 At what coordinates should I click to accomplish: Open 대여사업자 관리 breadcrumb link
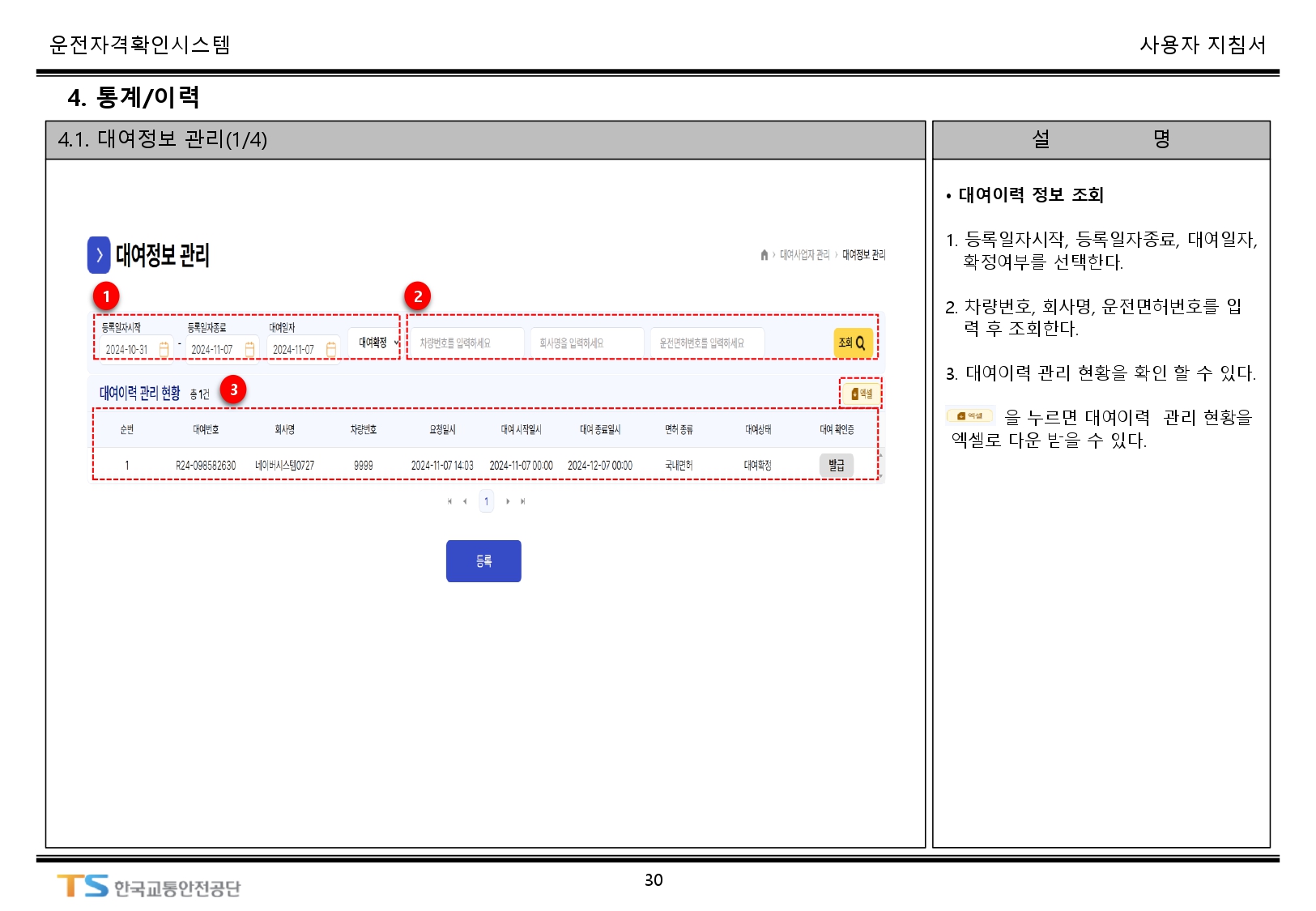point(804,255)
